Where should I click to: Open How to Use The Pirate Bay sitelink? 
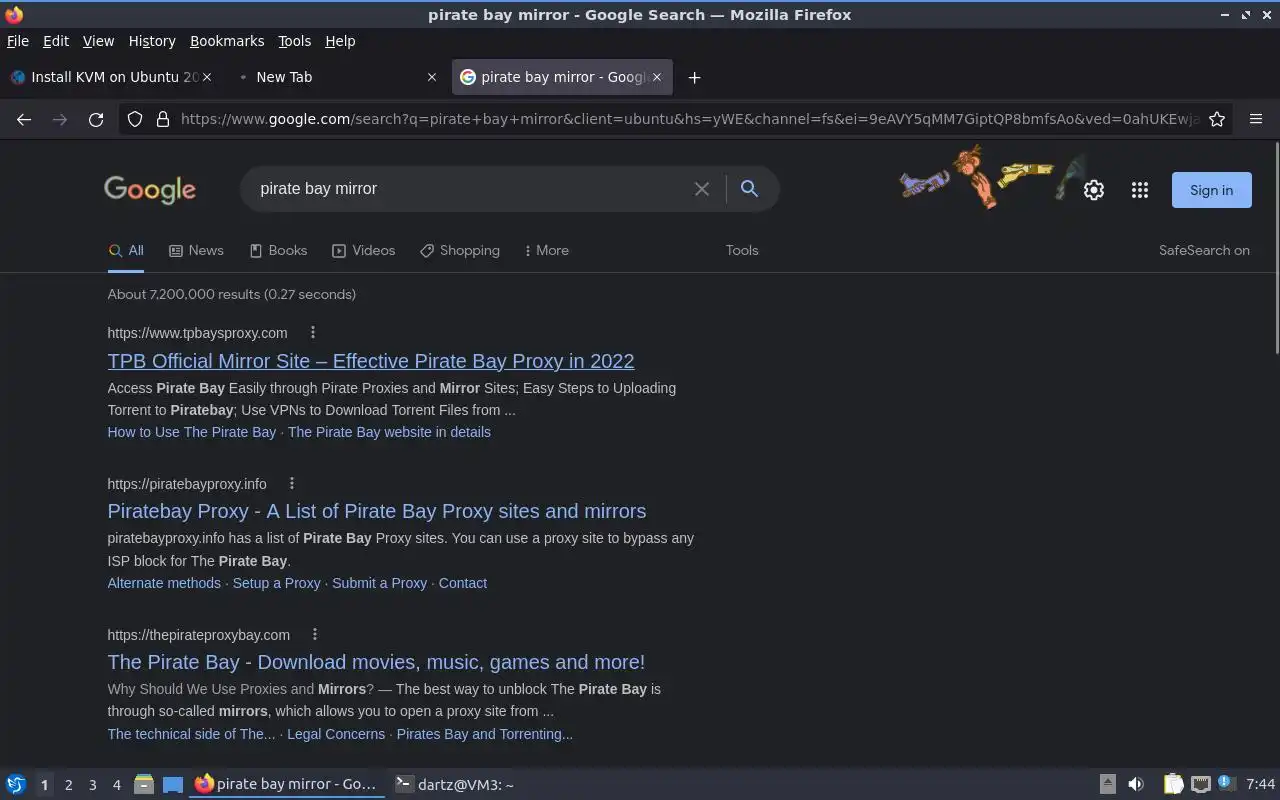192,432
